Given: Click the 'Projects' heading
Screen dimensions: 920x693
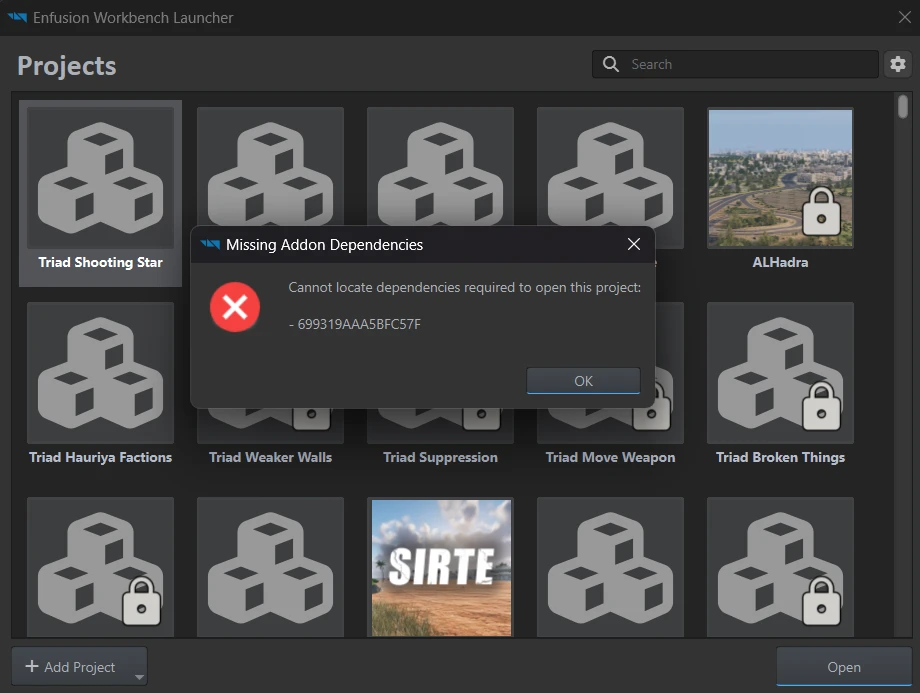Looking at the screenshot, I should pos(67,66).
